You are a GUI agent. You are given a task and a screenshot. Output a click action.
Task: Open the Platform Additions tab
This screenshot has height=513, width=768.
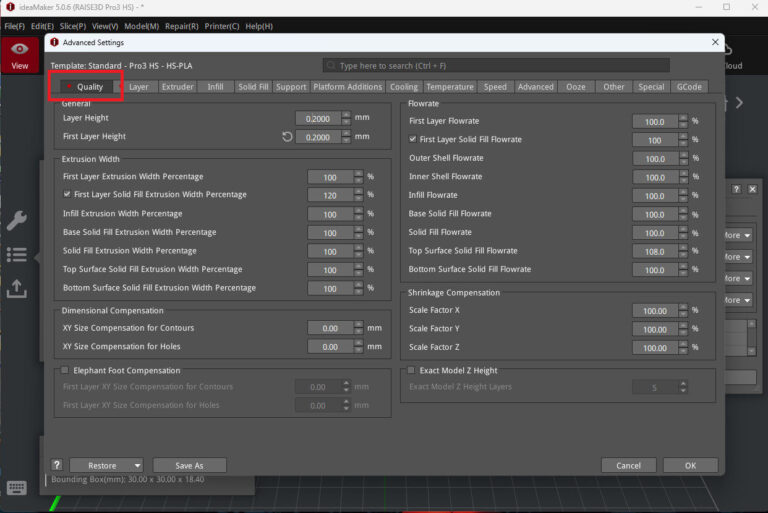347,87
